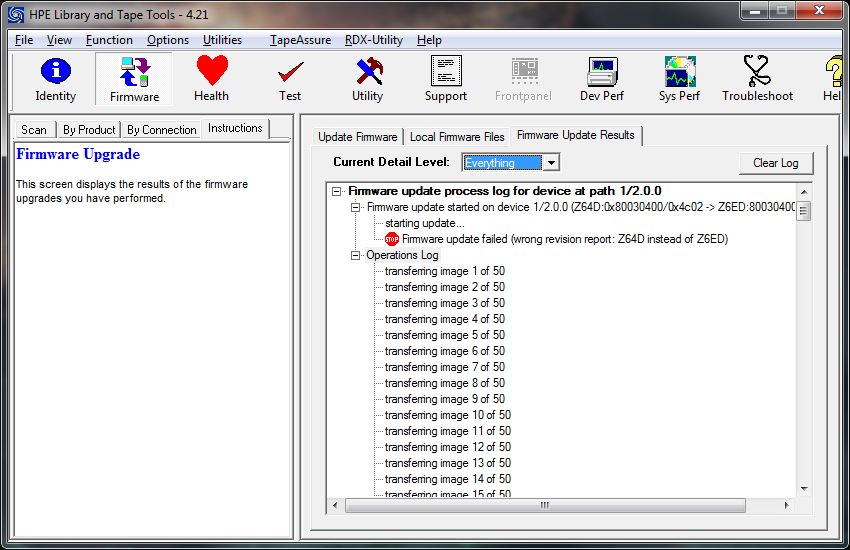This screenshot has height=550, width=850.
Task: Select 'transferring image 5 of 50'
Action: pyautogui.click(x=445, y=335)
